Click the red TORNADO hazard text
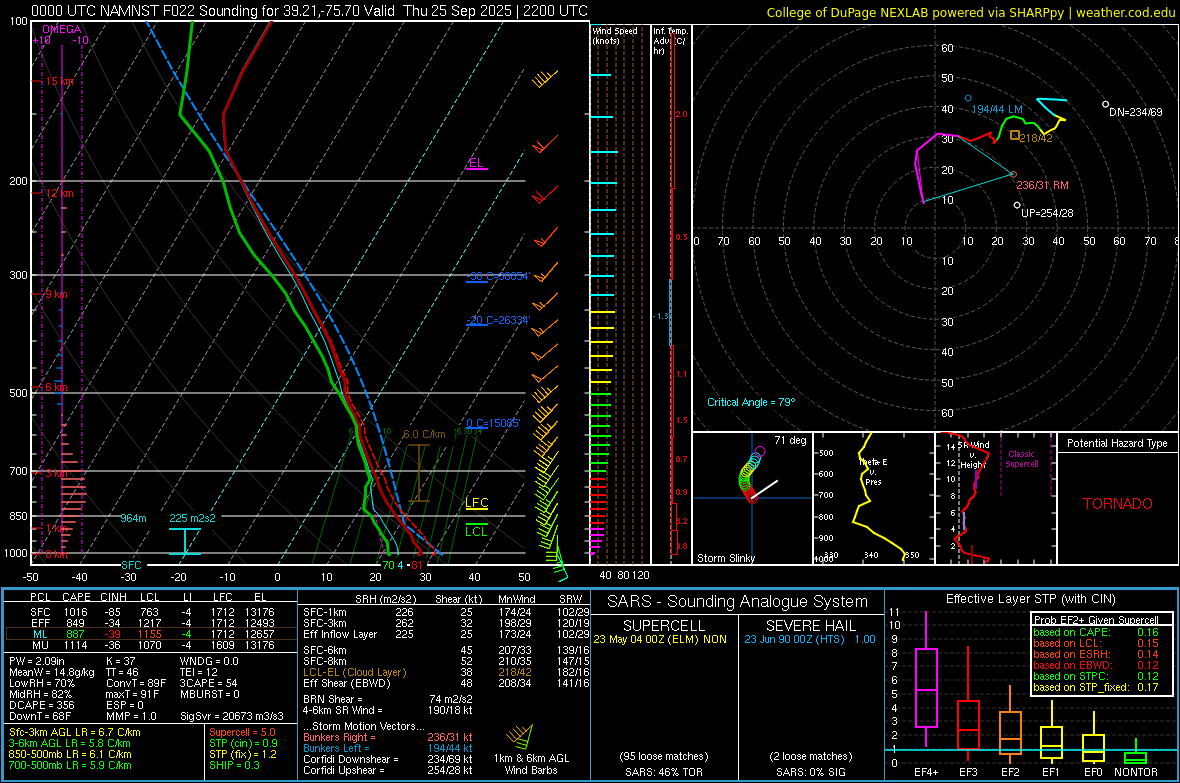Screen dimensions: 1180x783 [1118, 504]
